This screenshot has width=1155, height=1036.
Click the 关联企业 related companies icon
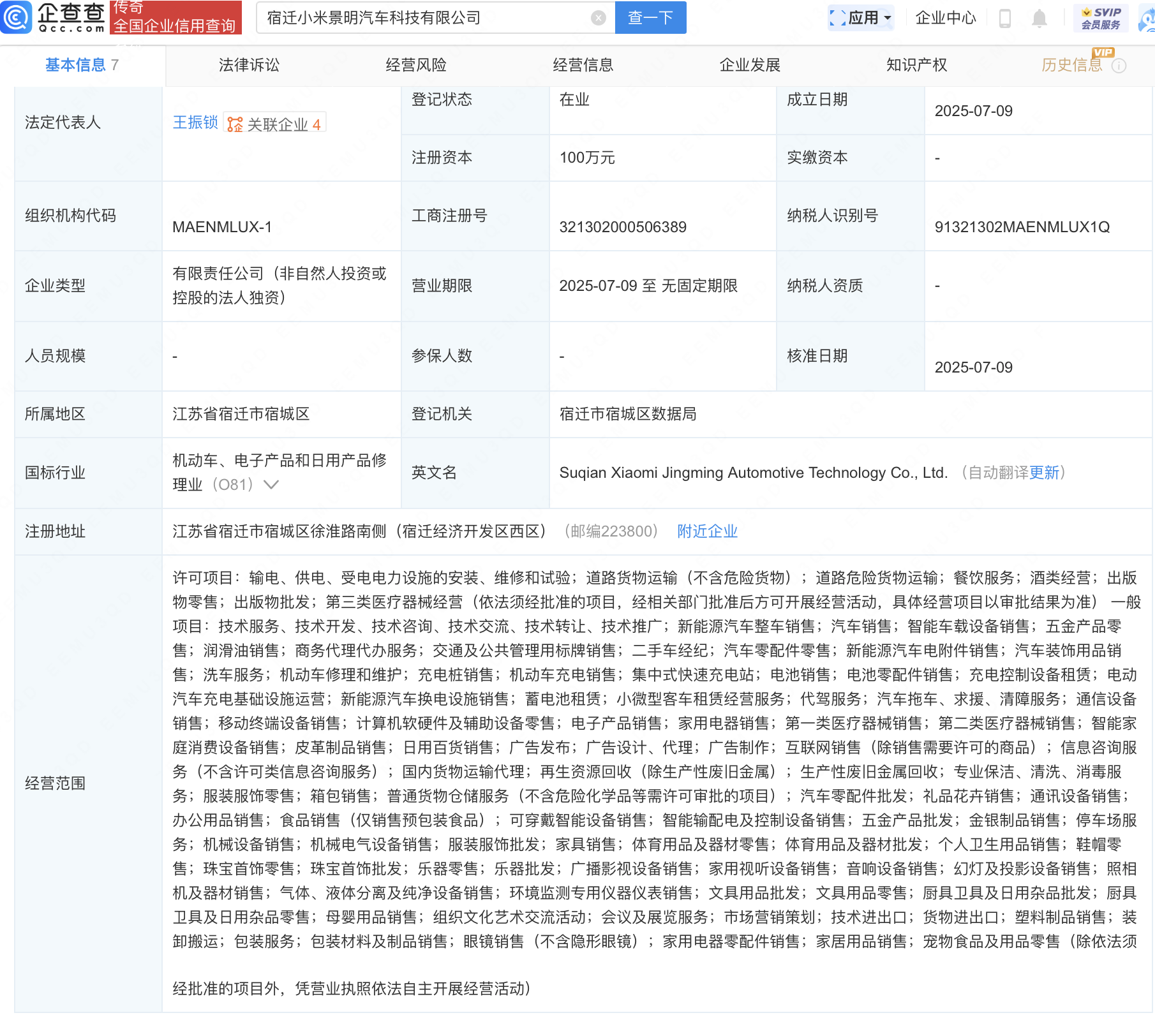pos(235,124)
